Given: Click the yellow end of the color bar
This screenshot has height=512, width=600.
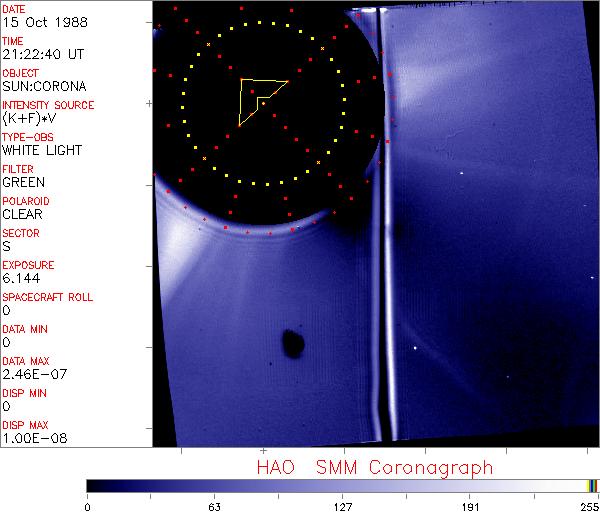Looking at the screenshot, I should tap(589, 486).
